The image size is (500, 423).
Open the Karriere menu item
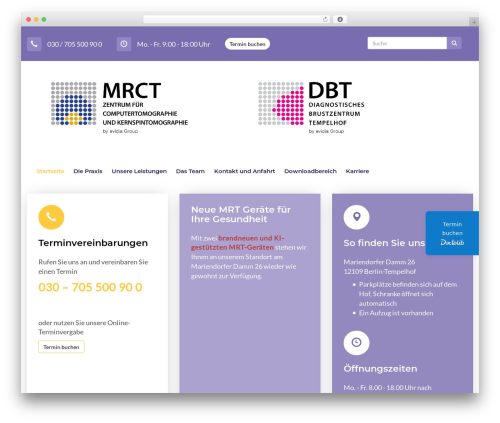357,171
